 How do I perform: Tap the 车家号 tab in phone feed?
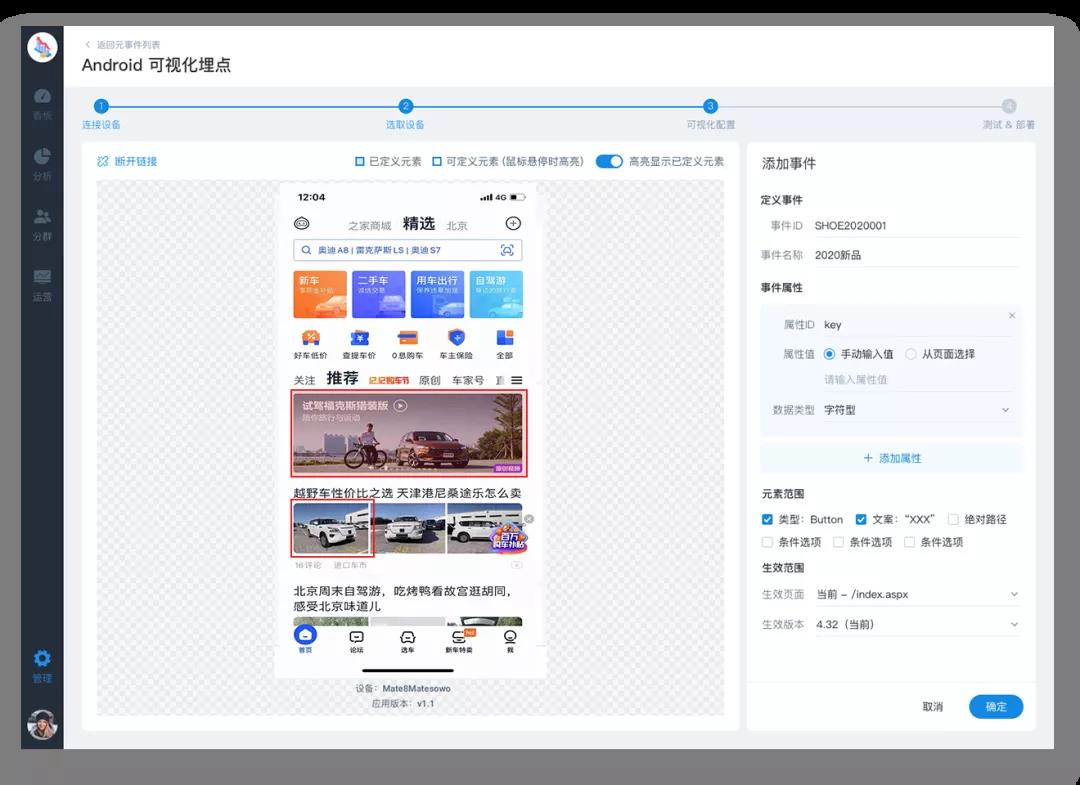point(468,380)
